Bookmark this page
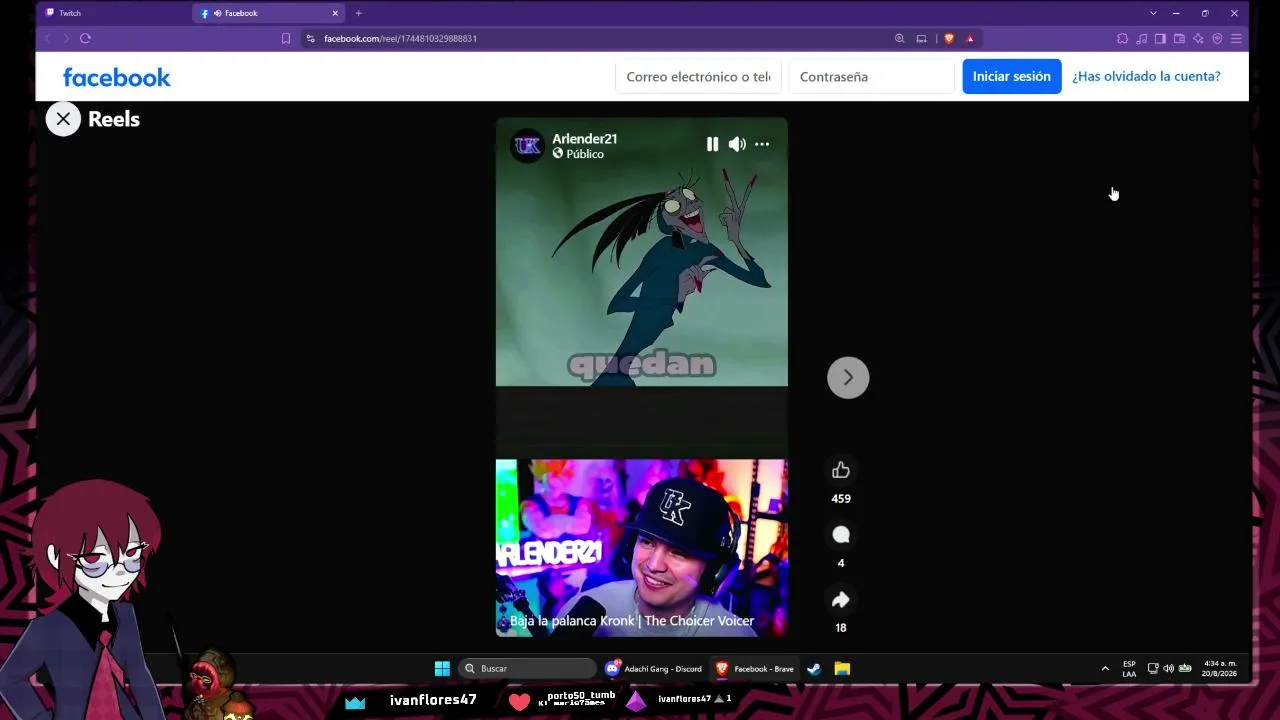 [x=286, y=38]
